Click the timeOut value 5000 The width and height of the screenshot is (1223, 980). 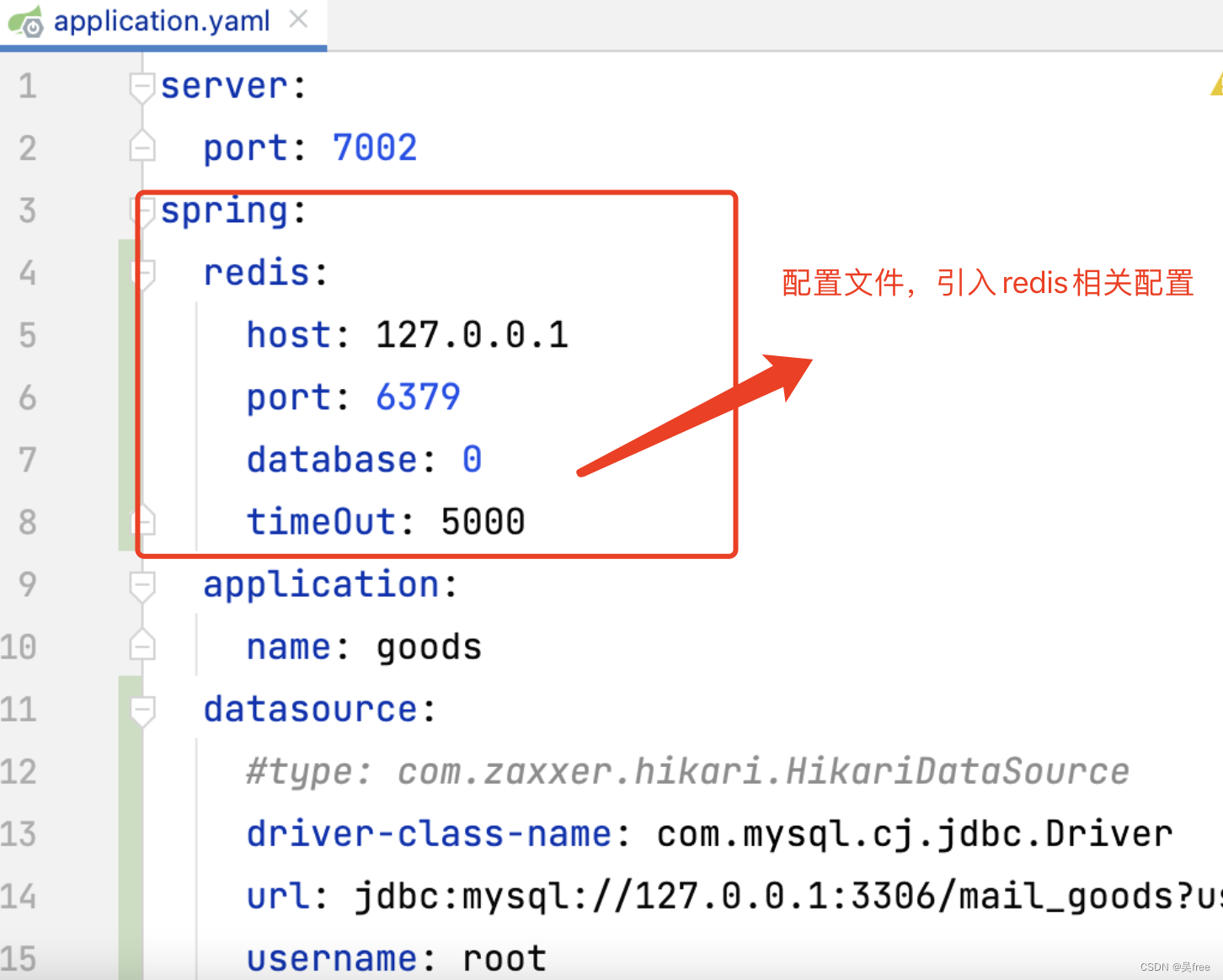(483, 522)
